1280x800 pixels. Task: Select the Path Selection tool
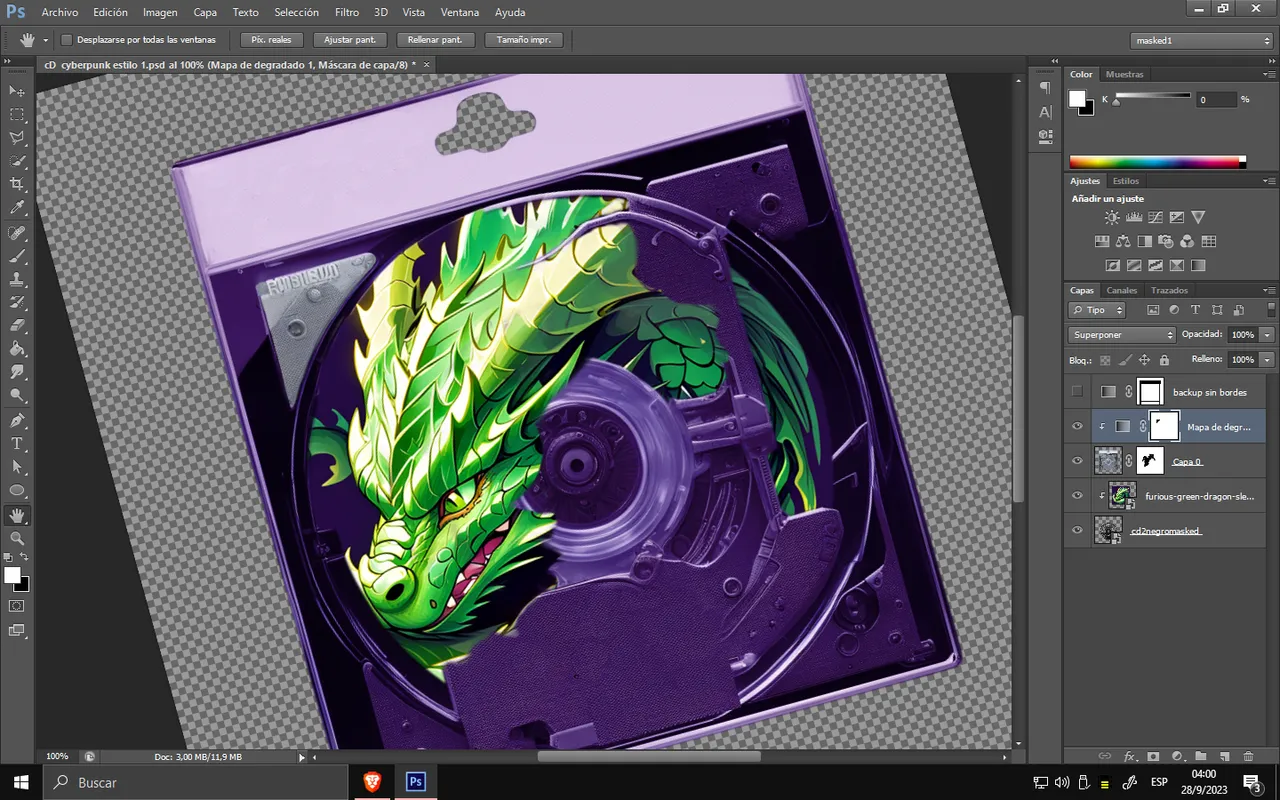[17, 466]
